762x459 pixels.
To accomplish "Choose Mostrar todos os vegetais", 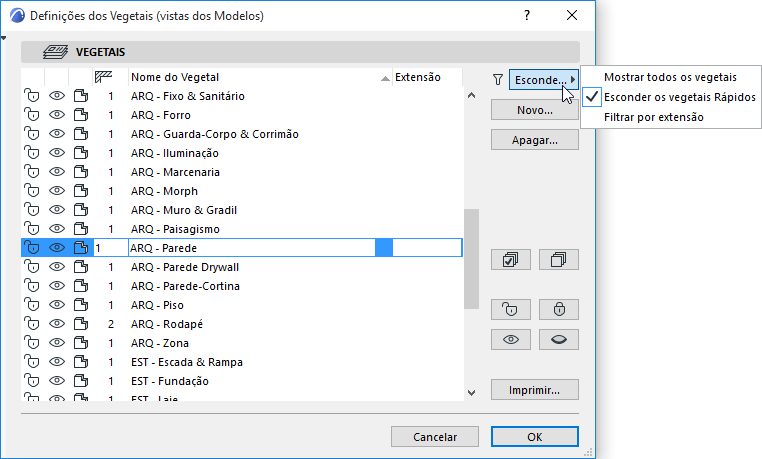I will [670, 77].
